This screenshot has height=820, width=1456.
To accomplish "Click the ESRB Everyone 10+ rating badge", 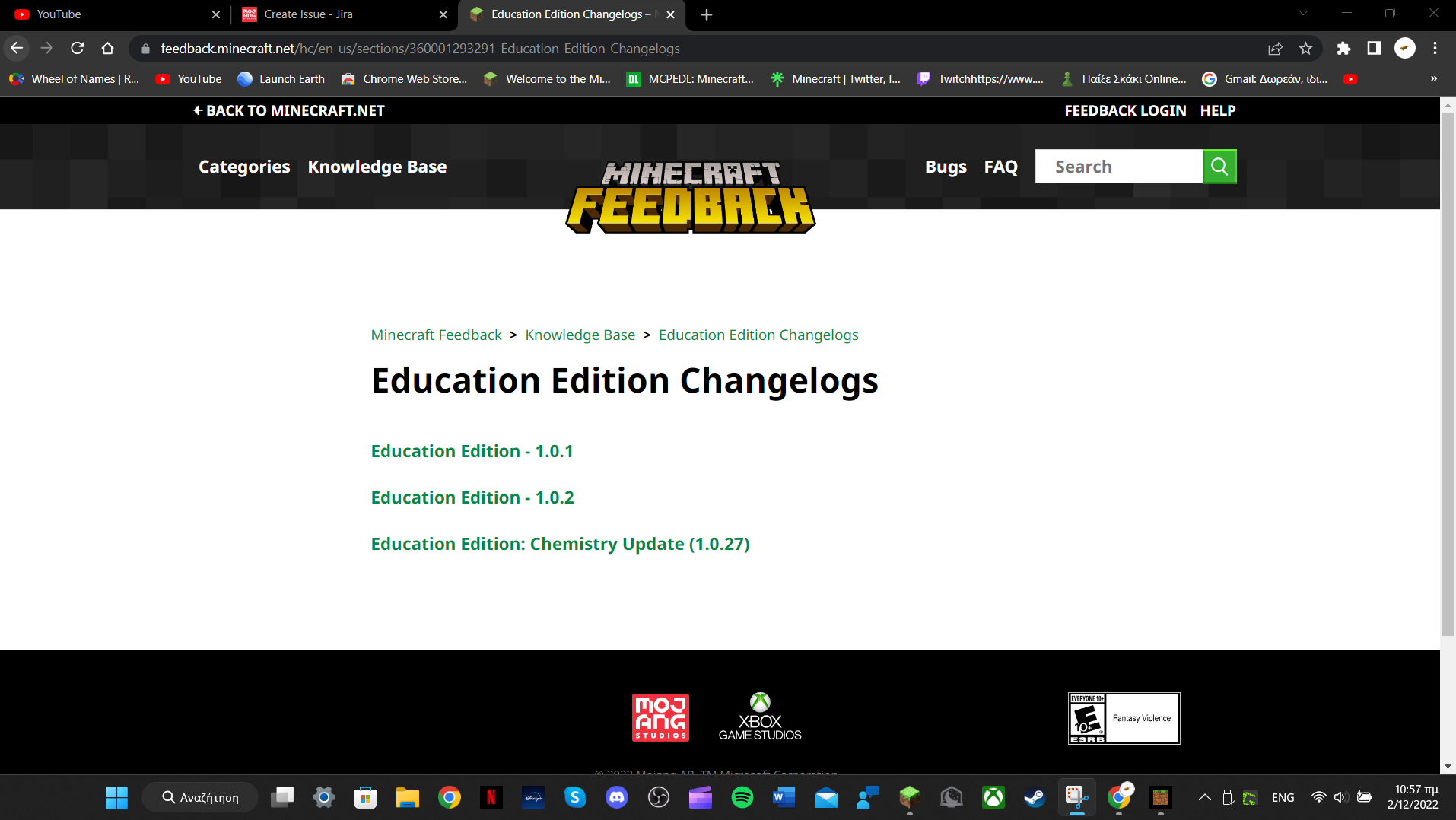I will point(1124,718).
